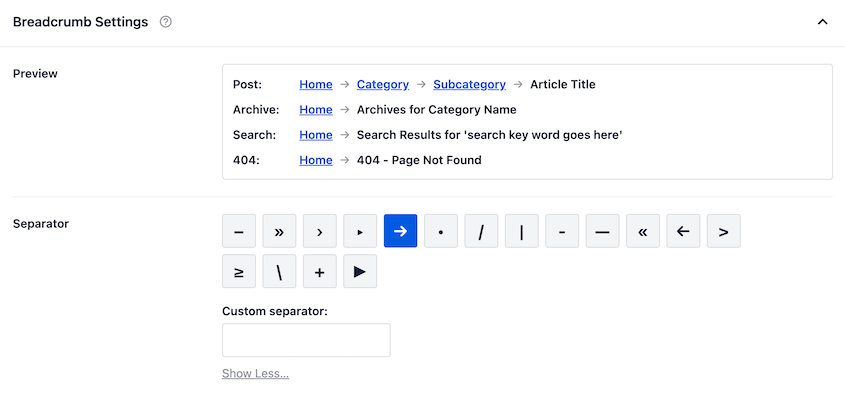Screen dimensions: 845x393
Task: Select the double right angle » separator
Action: point(279,231)
